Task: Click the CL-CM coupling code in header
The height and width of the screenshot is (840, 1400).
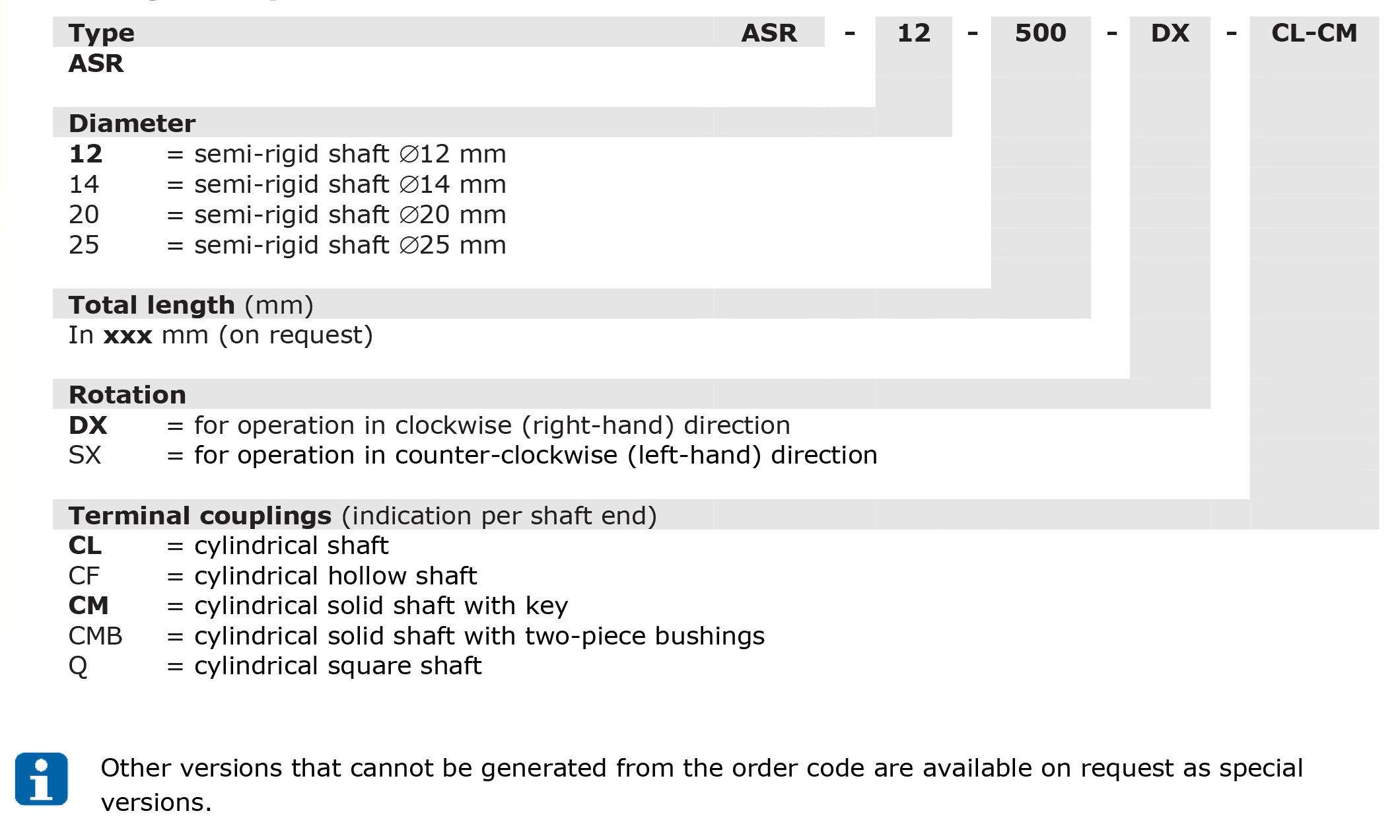Action: 1314,33
